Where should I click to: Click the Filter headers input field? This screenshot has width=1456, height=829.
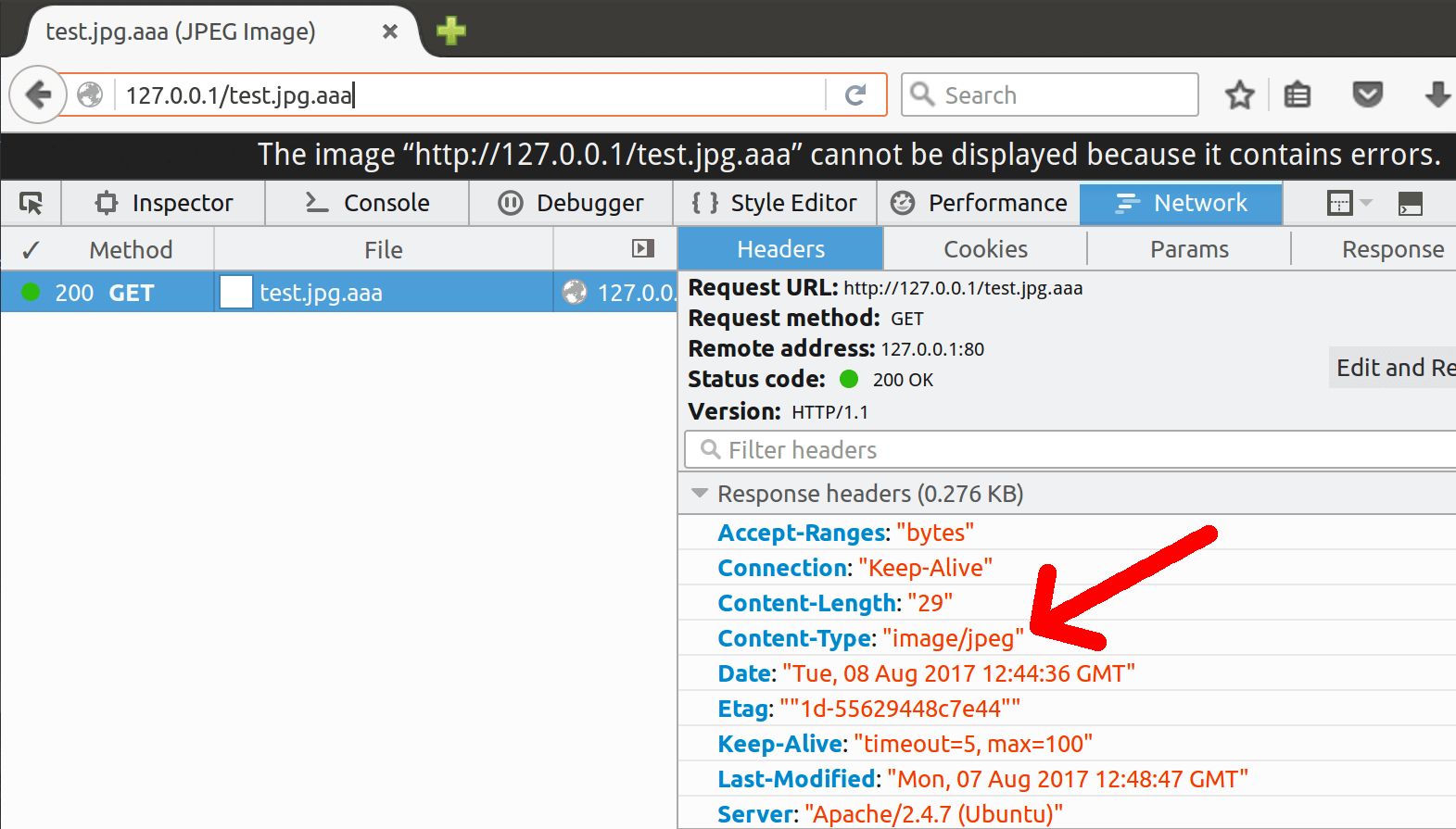1075,450
